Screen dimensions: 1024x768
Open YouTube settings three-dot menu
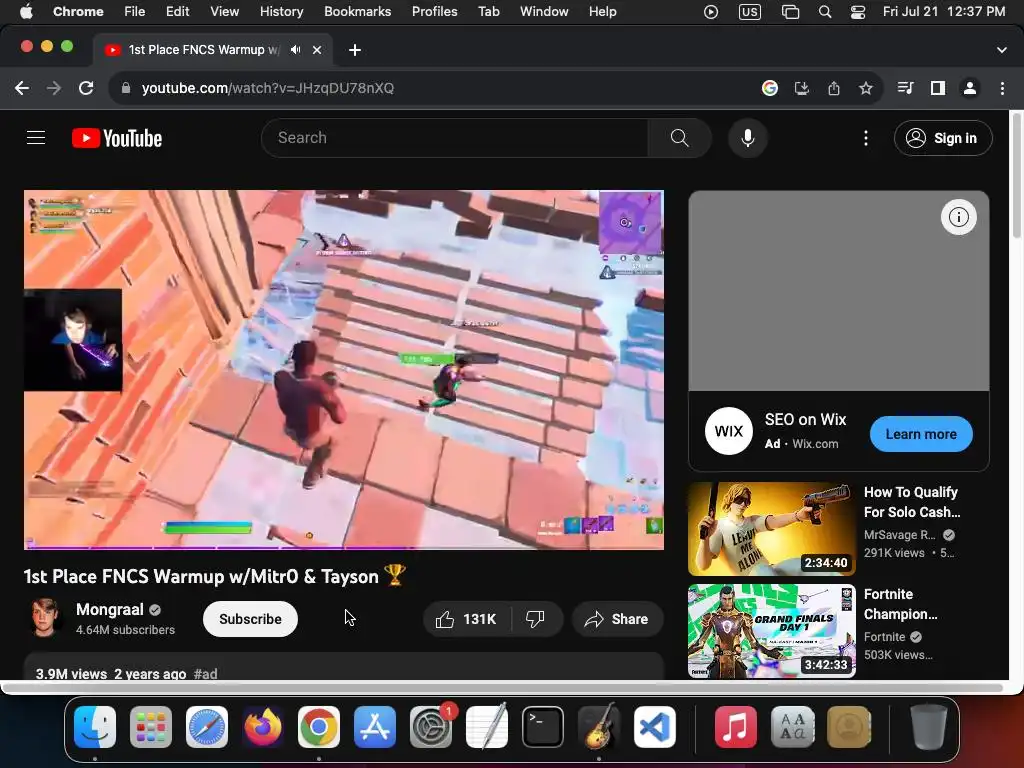point(866,138)
